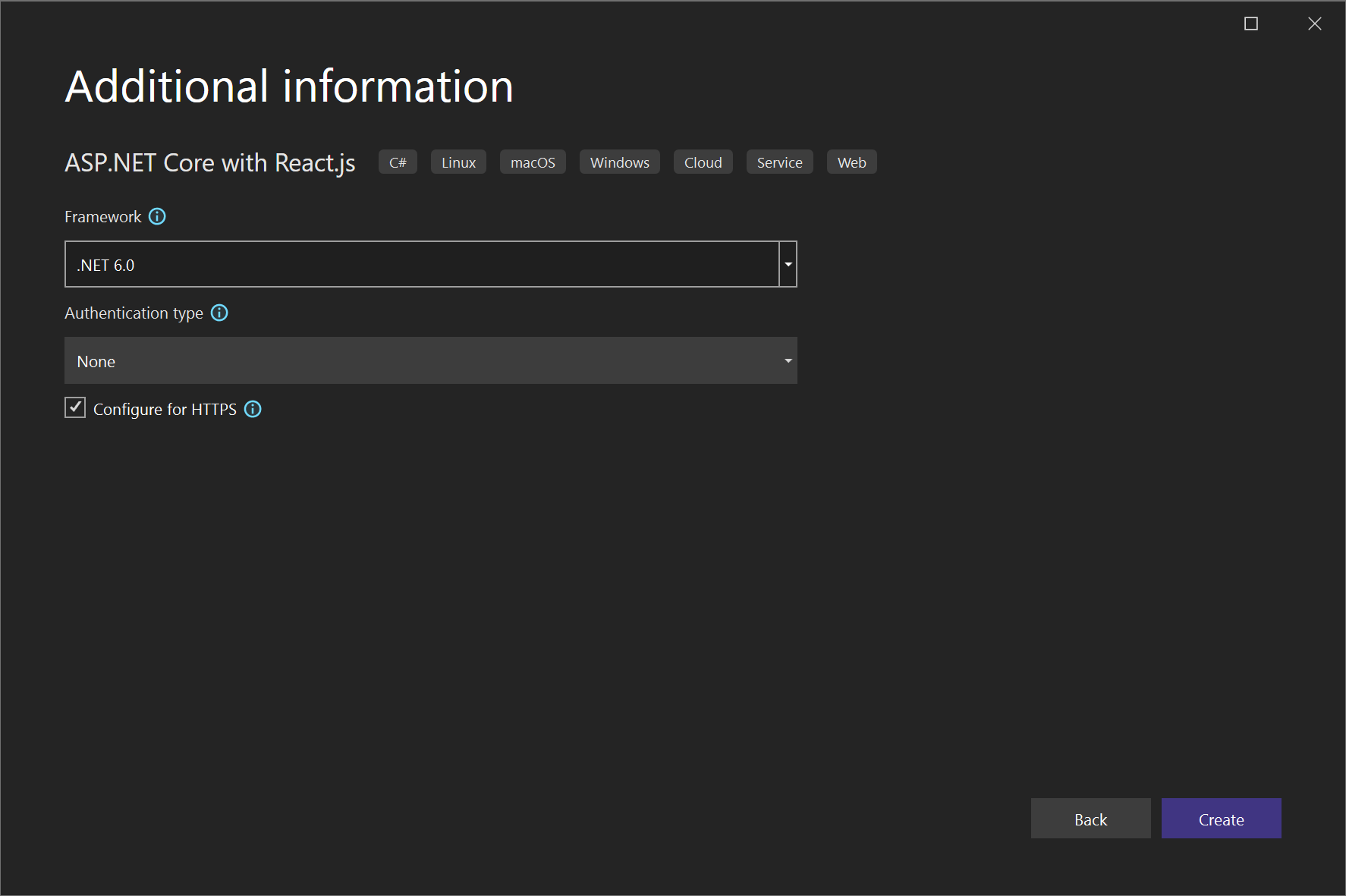This screenshot has width=1346, height=896.
Task: Select the Windows tag
Action: point(619,162)
